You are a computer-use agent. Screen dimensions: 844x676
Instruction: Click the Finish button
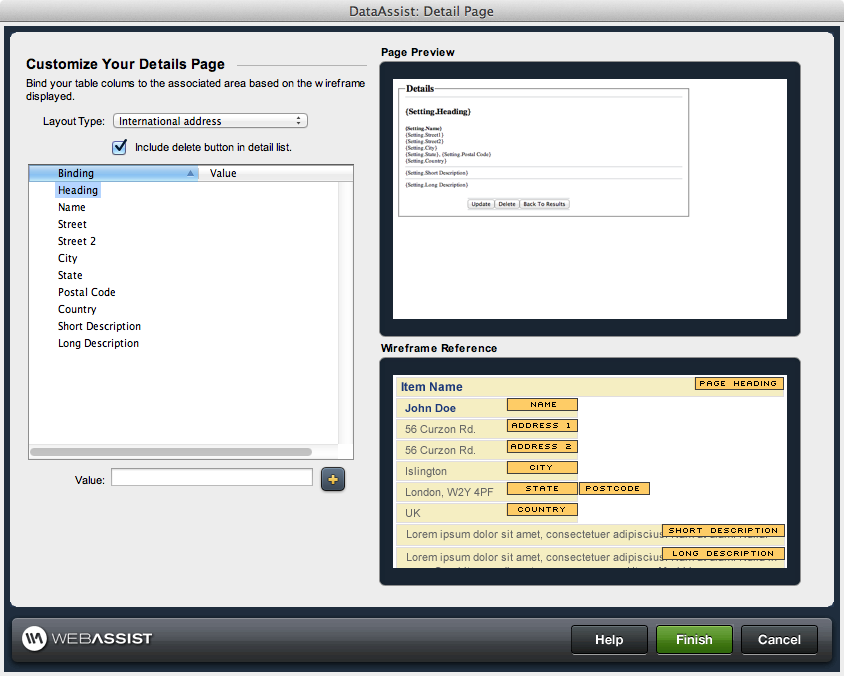point(694,639)
